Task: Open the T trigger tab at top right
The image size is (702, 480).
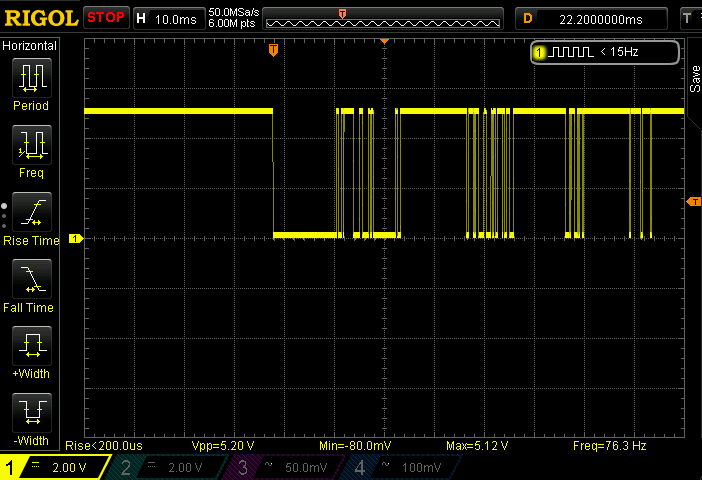Action: (x=688, y=18)
